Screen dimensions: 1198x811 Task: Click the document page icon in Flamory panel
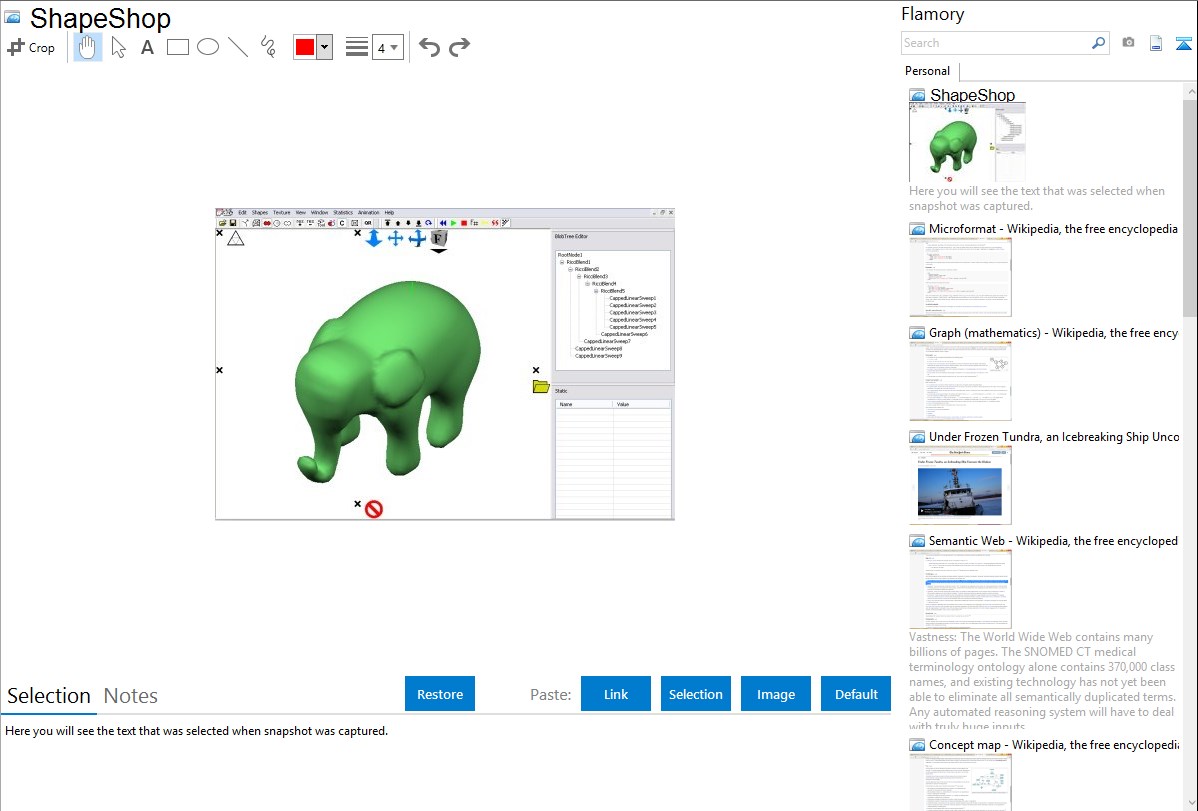click(x=1156, y=43)
